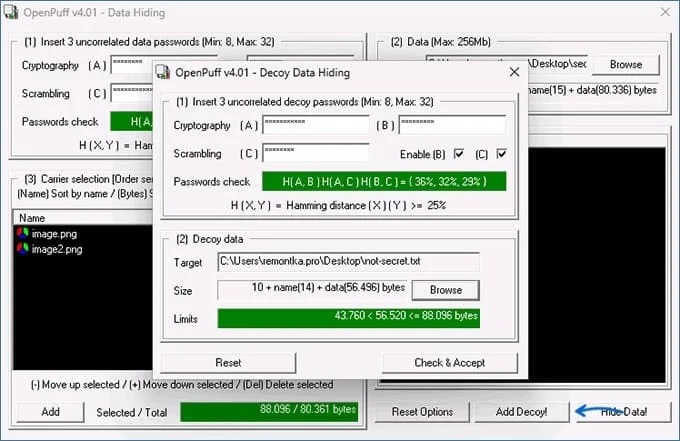This screenshot has height=441, width=680.
Task: Click the OpenPuff main window title icon
Action: pyautogui.click(x=11, y=12)
